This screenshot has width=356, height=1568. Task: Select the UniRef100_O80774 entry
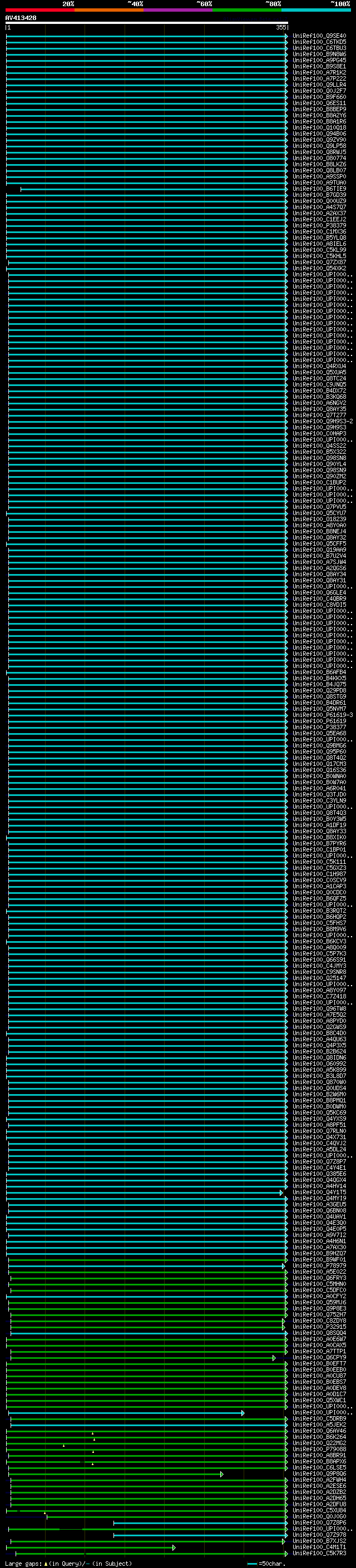click(319, 159)
